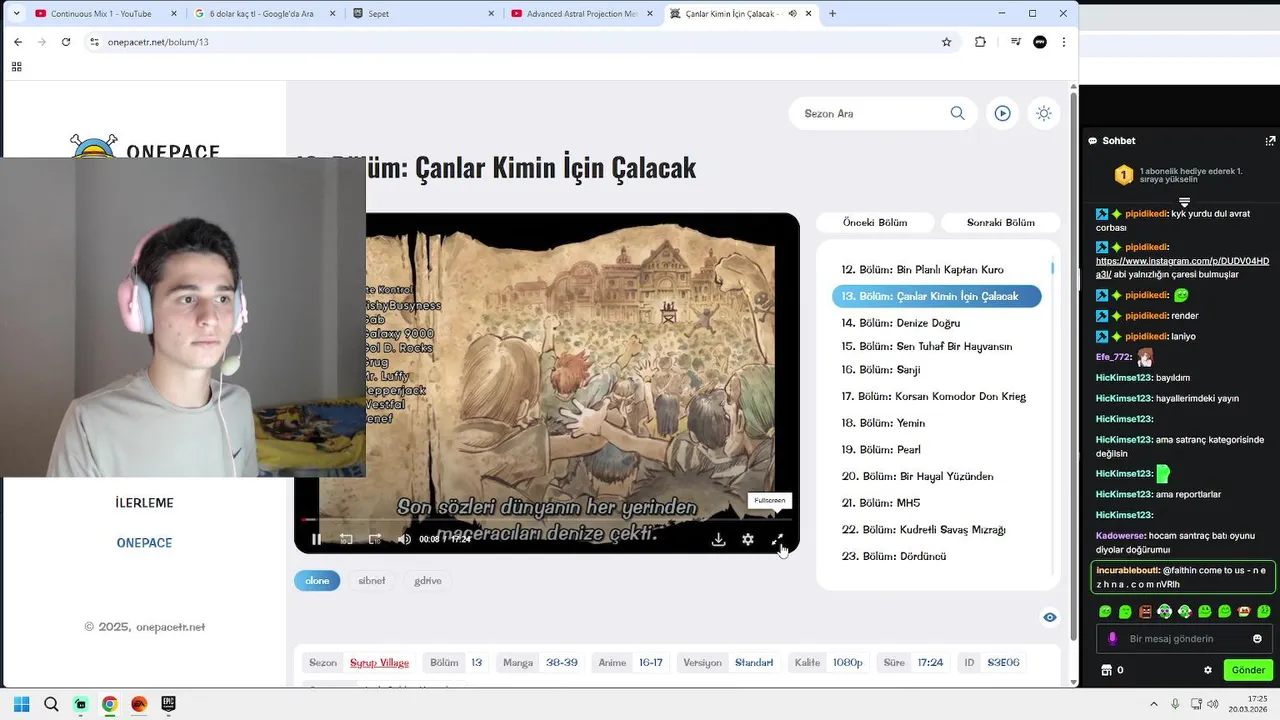Open 19. Bölüm: Pearl
Screen dimensions: 1280x720
point(881,450)
